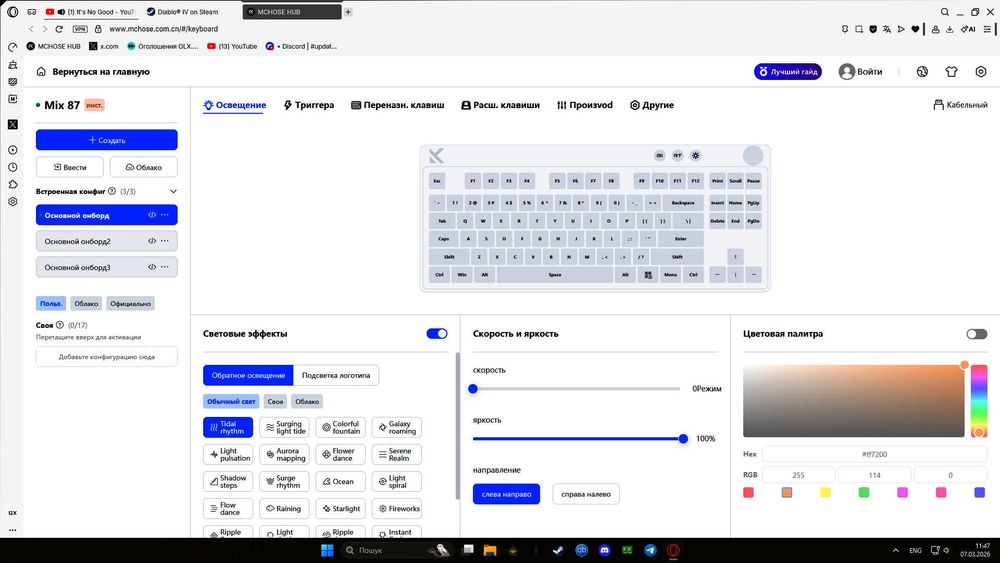Open the theme/skin shirt icon
The height and width of the screenshot is (563, 1000).
tap(951, 71)
